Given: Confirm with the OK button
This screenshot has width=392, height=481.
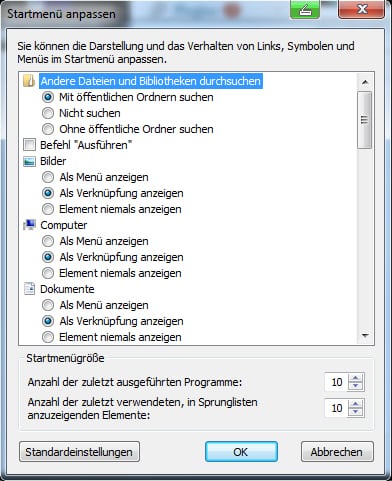Looking at the screenshot, I should click(x=241, y=452).
